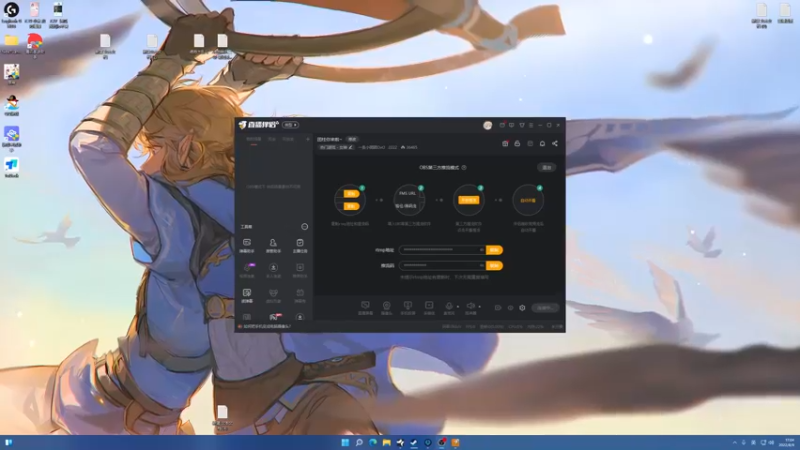Launch Microsoft Edge from the taskbar
This screenshot has width=800, height=450.
(373, 442)
